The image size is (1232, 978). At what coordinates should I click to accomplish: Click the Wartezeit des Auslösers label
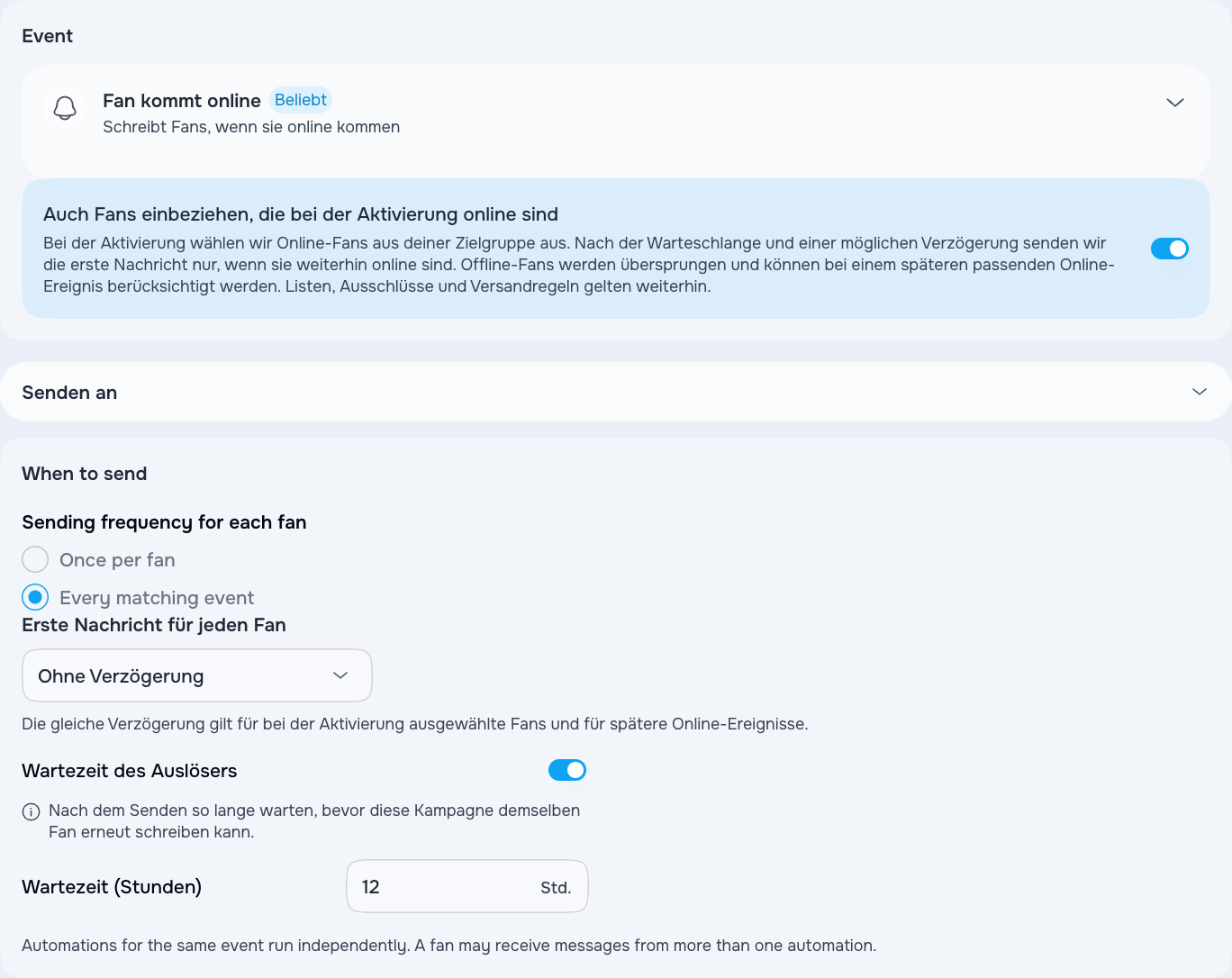click(130, 771)
